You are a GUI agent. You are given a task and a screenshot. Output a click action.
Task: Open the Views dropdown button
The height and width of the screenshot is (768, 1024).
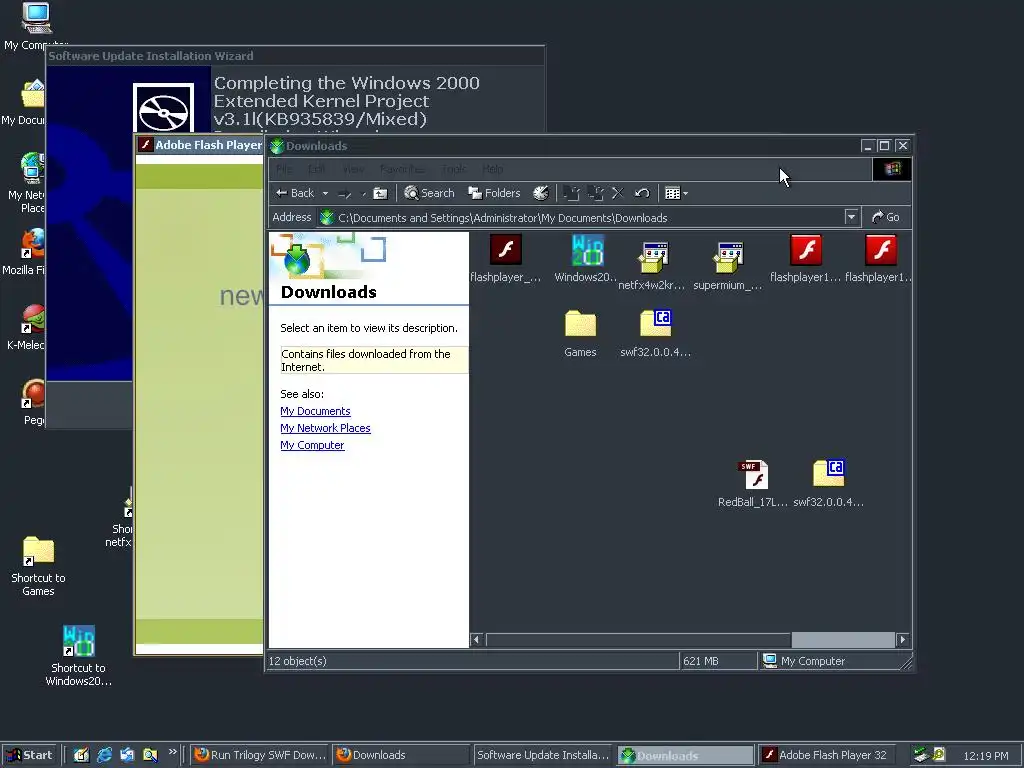pos(676,193)
